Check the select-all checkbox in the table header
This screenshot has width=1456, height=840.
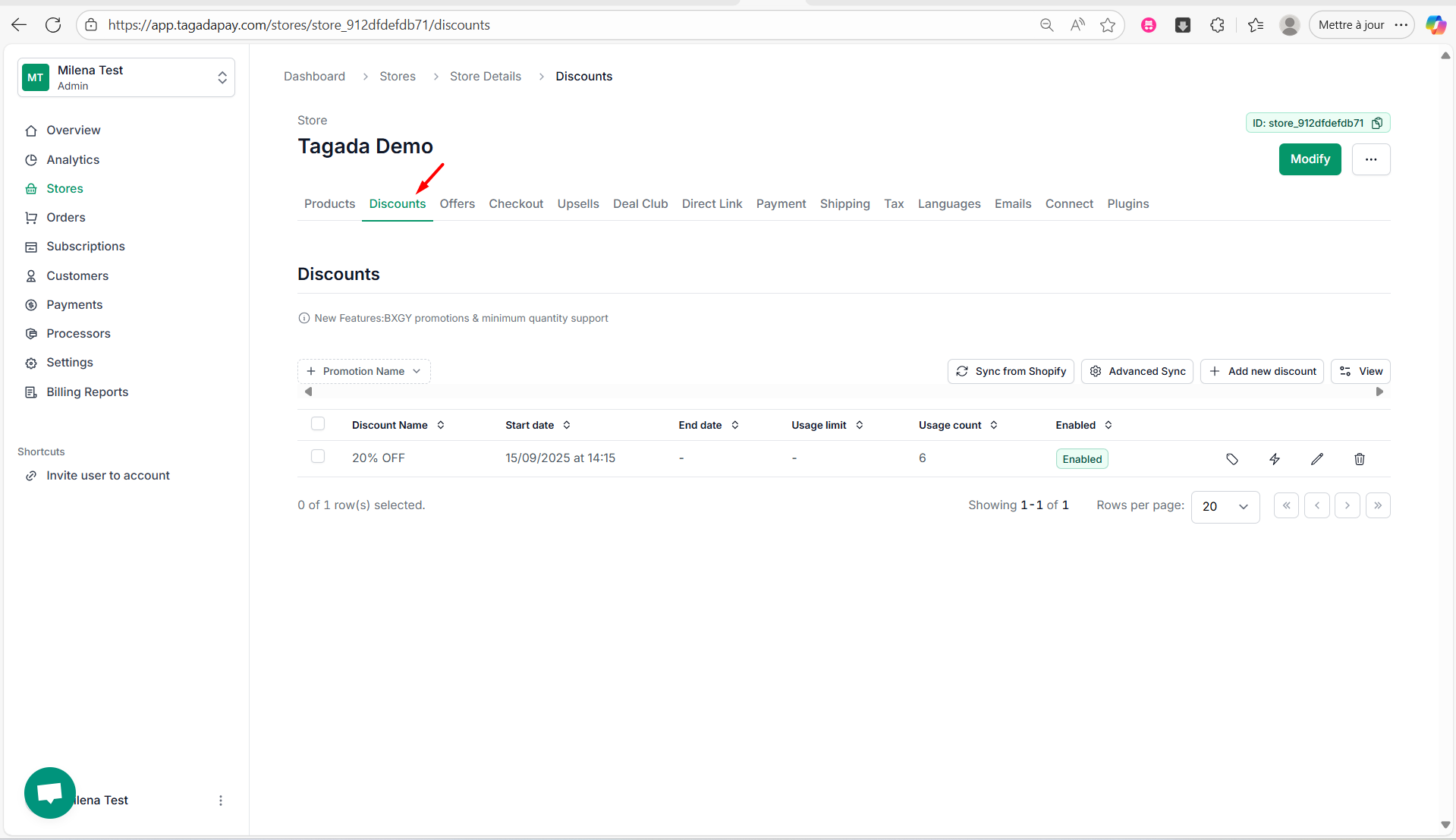coord(318,424)
